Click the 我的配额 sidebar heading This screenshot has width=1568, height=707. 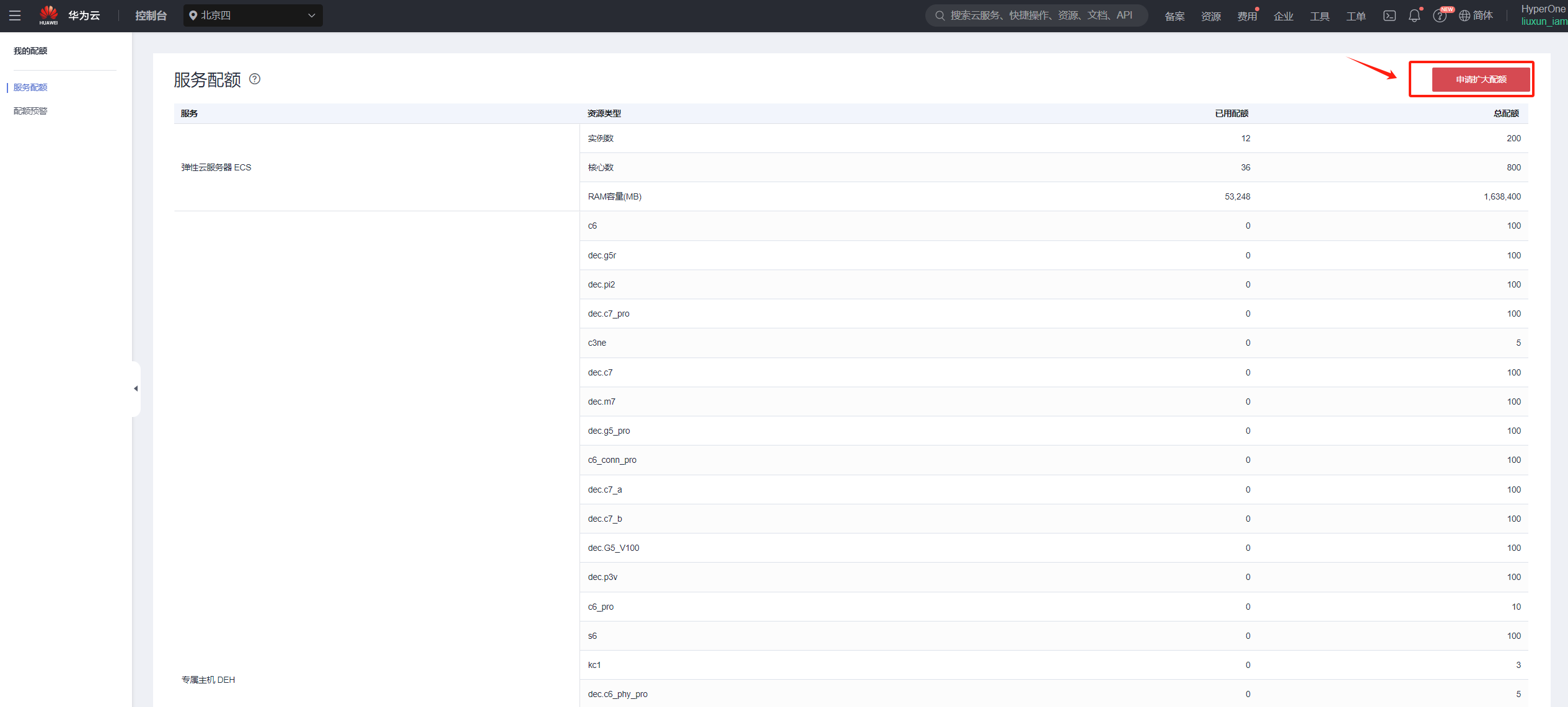tap(30, 51)
